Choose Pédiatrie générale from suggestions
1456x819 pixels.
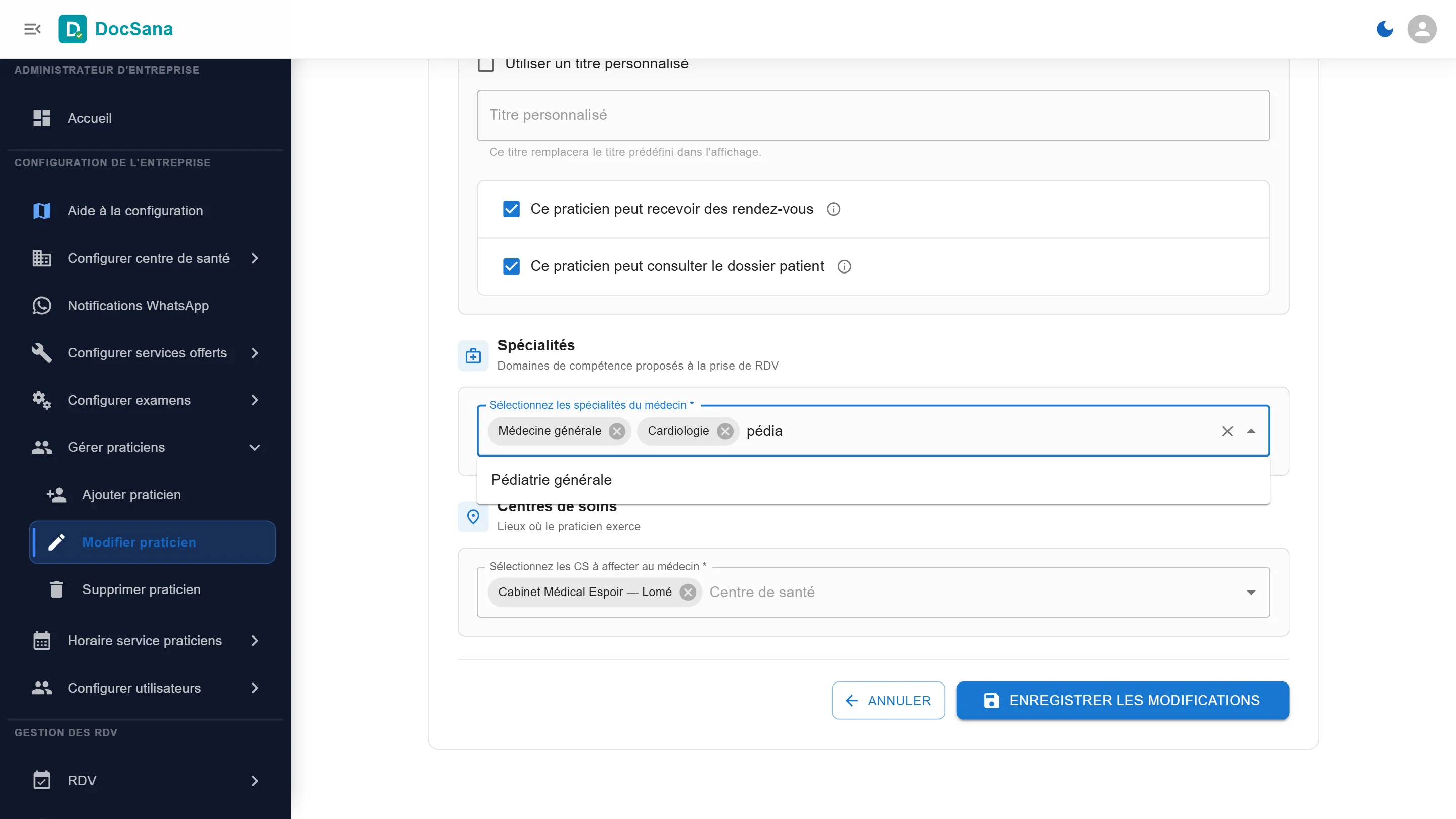pos(873,480)
